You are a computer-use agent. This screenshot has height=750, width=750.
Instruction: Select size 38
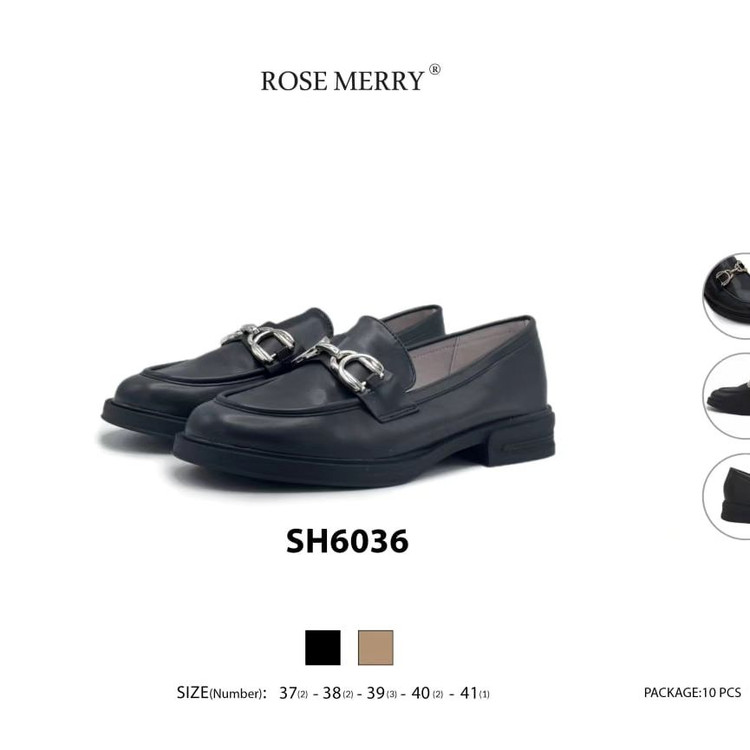click(338, 693)
